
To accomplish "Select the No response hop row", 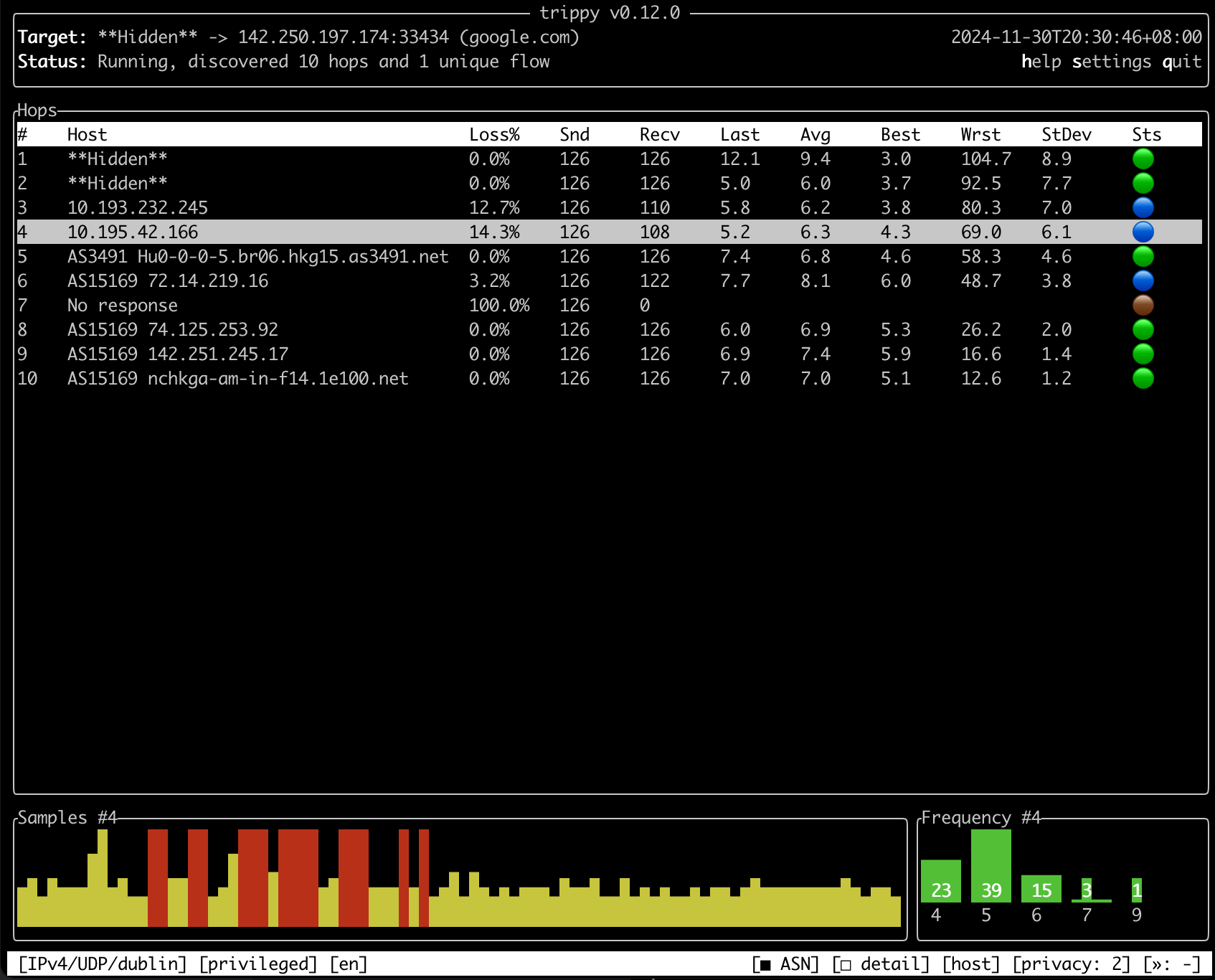I will [x=609, y=305].
